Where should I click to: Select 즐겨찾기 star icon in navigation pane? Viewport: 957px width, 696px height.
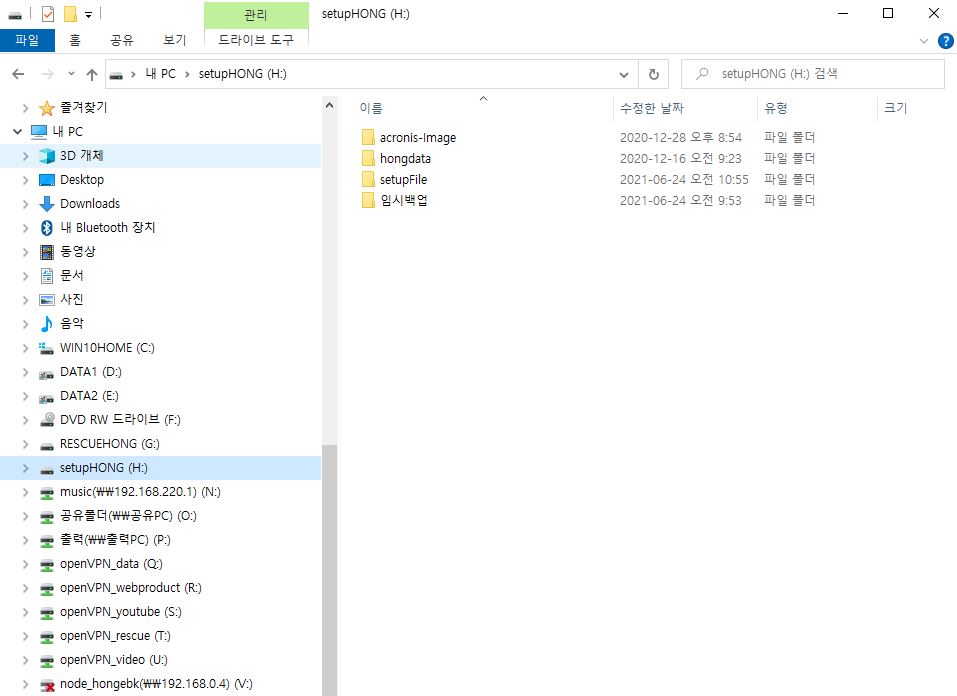tap(47, 108)
